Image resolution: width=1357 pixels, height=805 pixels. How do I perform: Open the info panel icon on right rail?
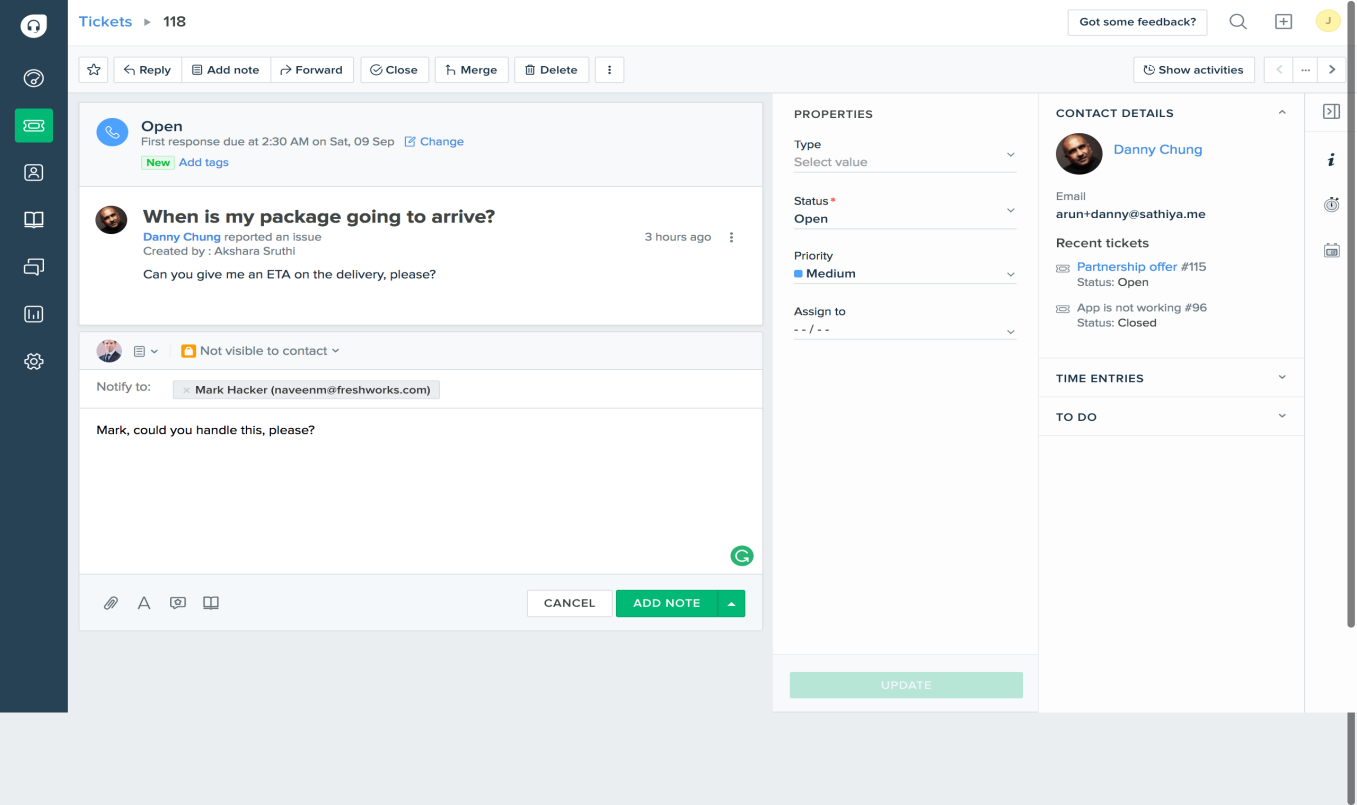tap(1331, 158)
